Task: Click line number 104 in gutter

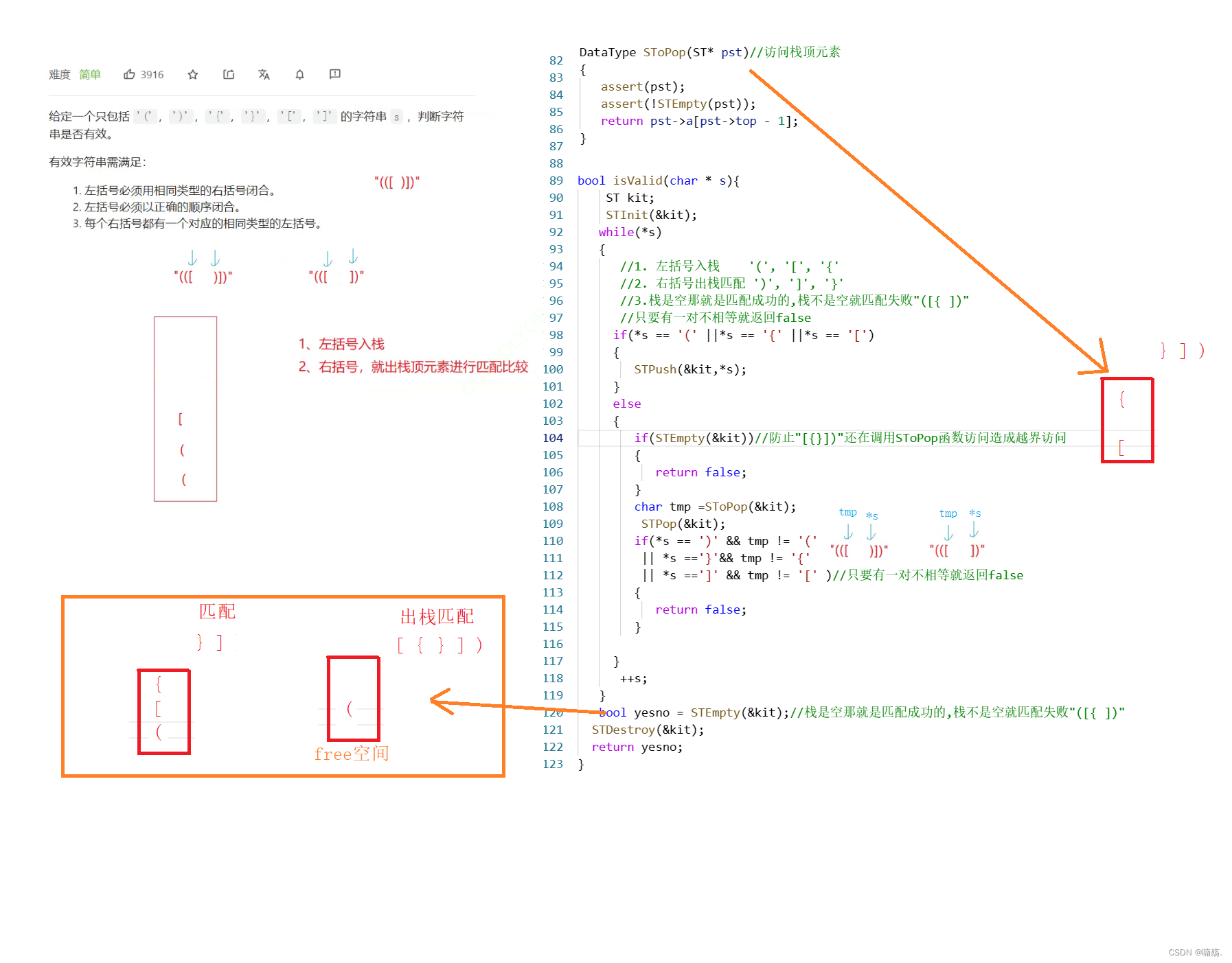Action: click(553, 438)
